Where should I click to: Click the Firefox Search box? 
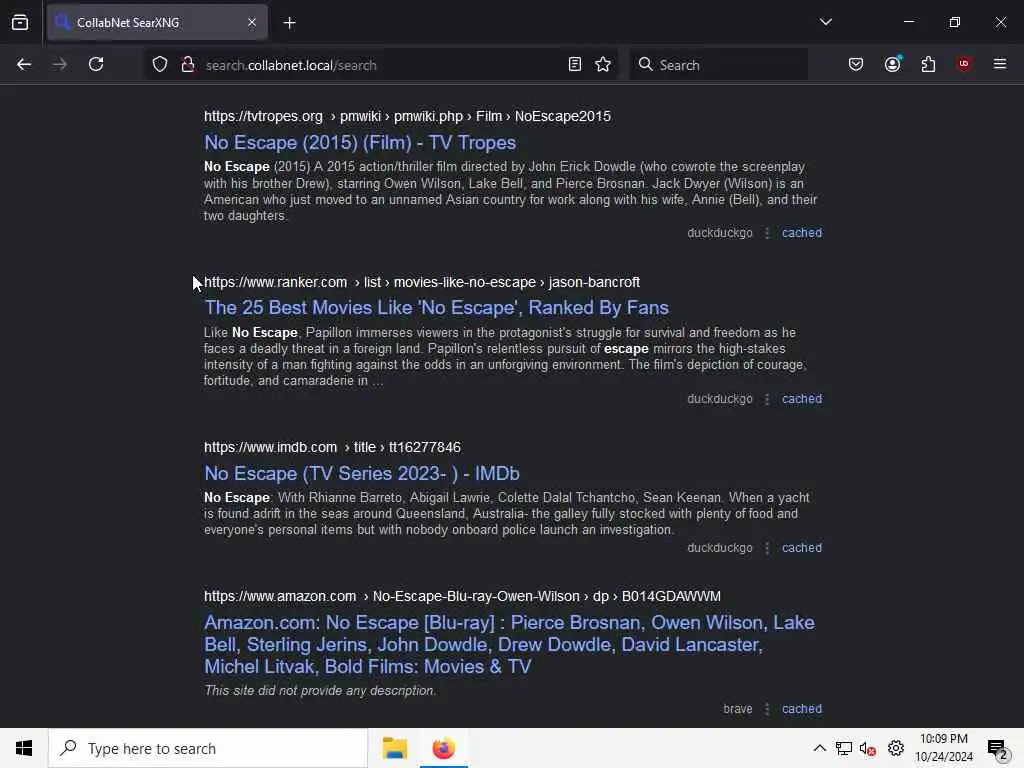click(x=718, y=65)
